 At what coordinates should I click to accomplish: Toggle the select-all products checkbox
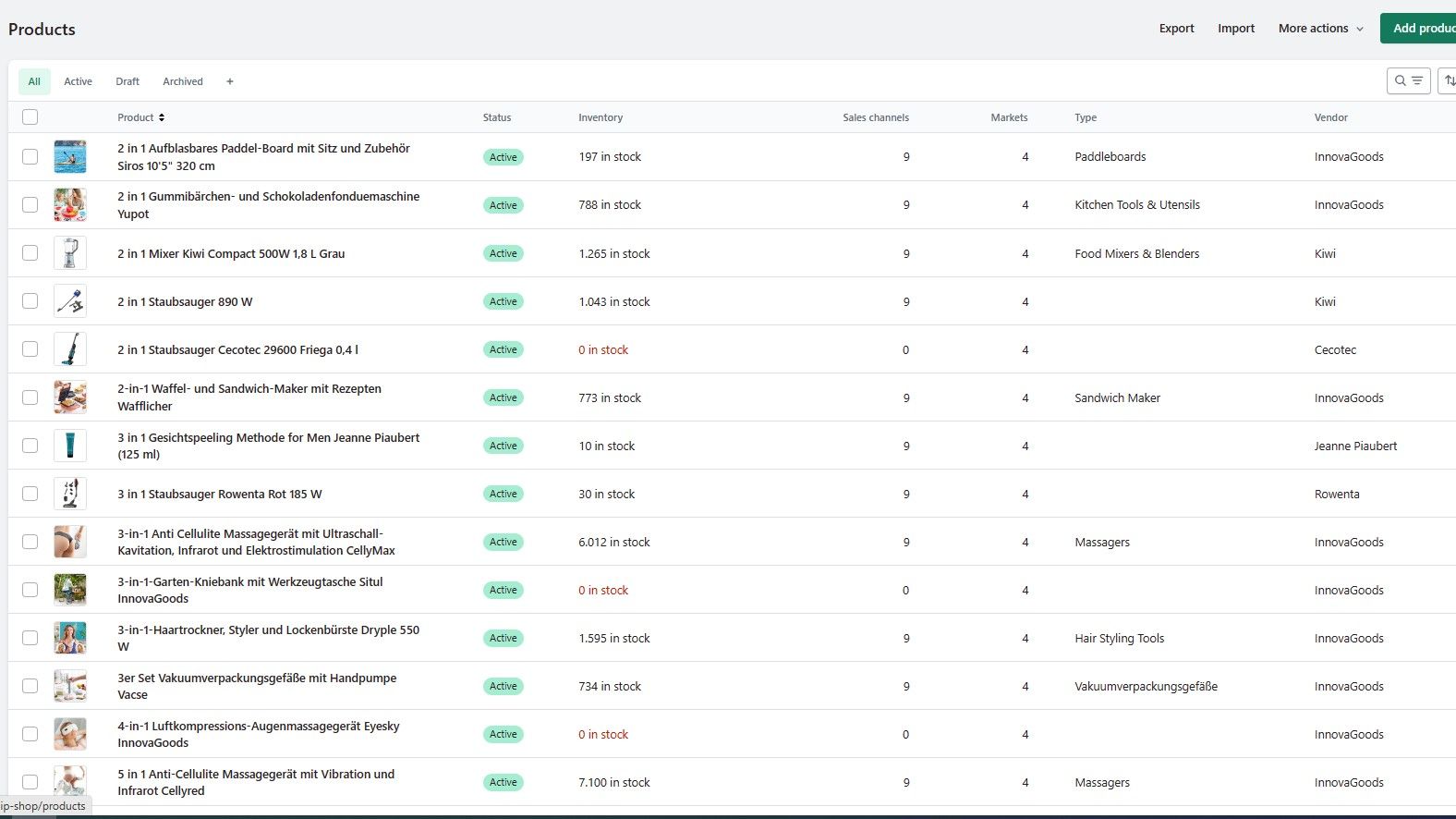(x=30, y=117)
